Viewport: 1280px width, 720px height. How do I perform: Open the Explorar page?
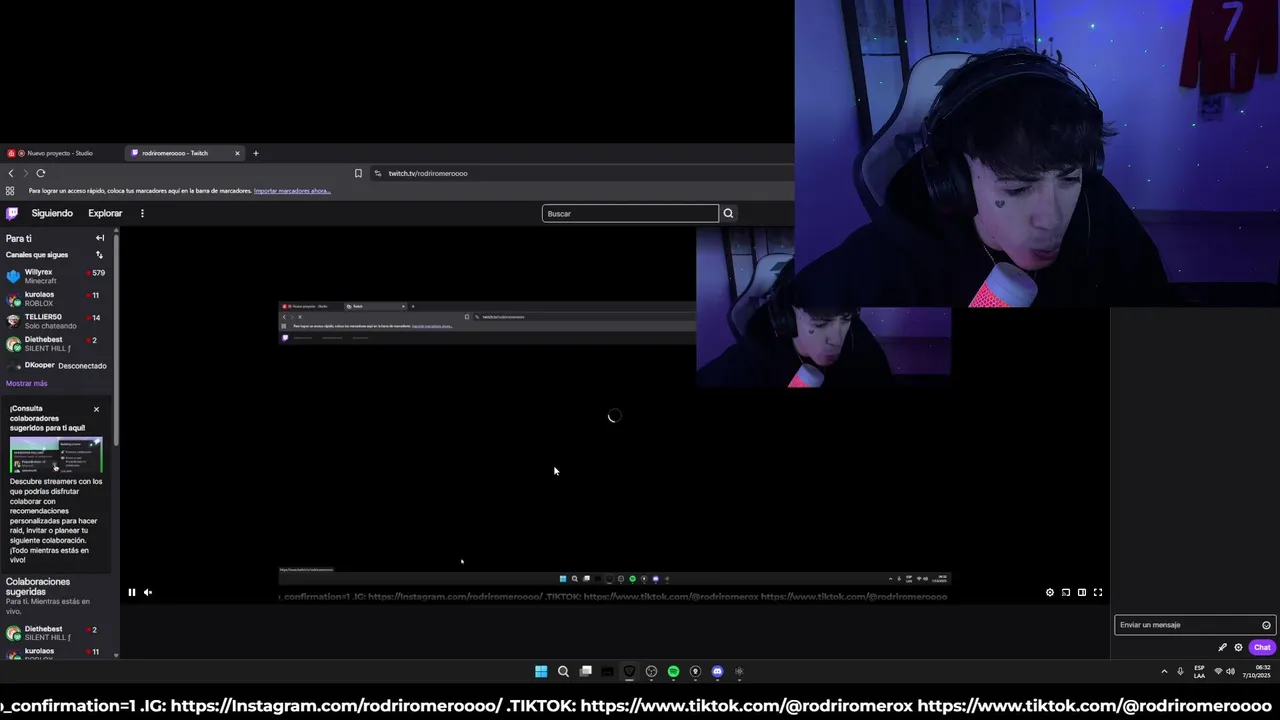(105, 213)
